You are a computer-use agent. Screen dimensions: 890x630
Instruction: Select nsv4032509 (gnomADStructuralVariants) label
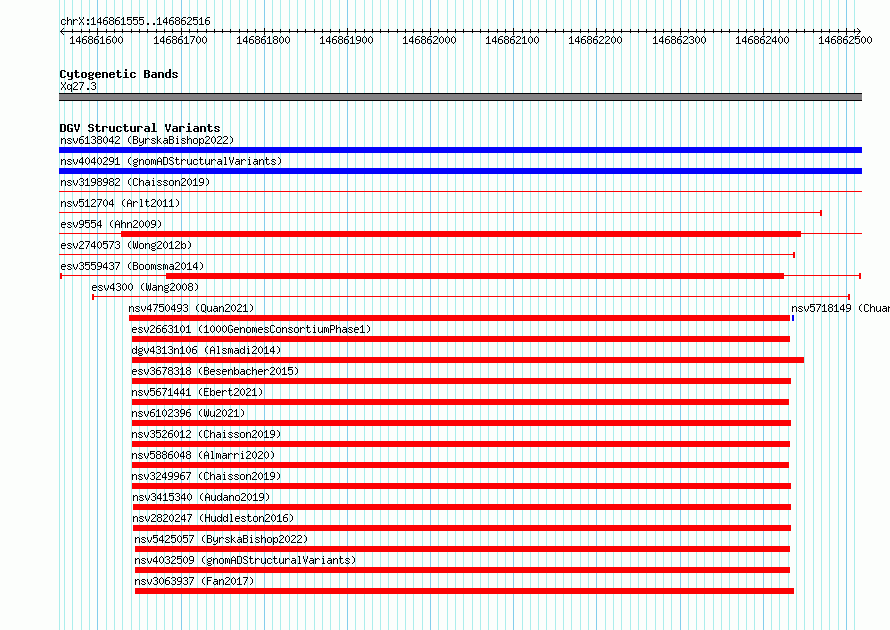pyautogui.click(x=245, y=560)
